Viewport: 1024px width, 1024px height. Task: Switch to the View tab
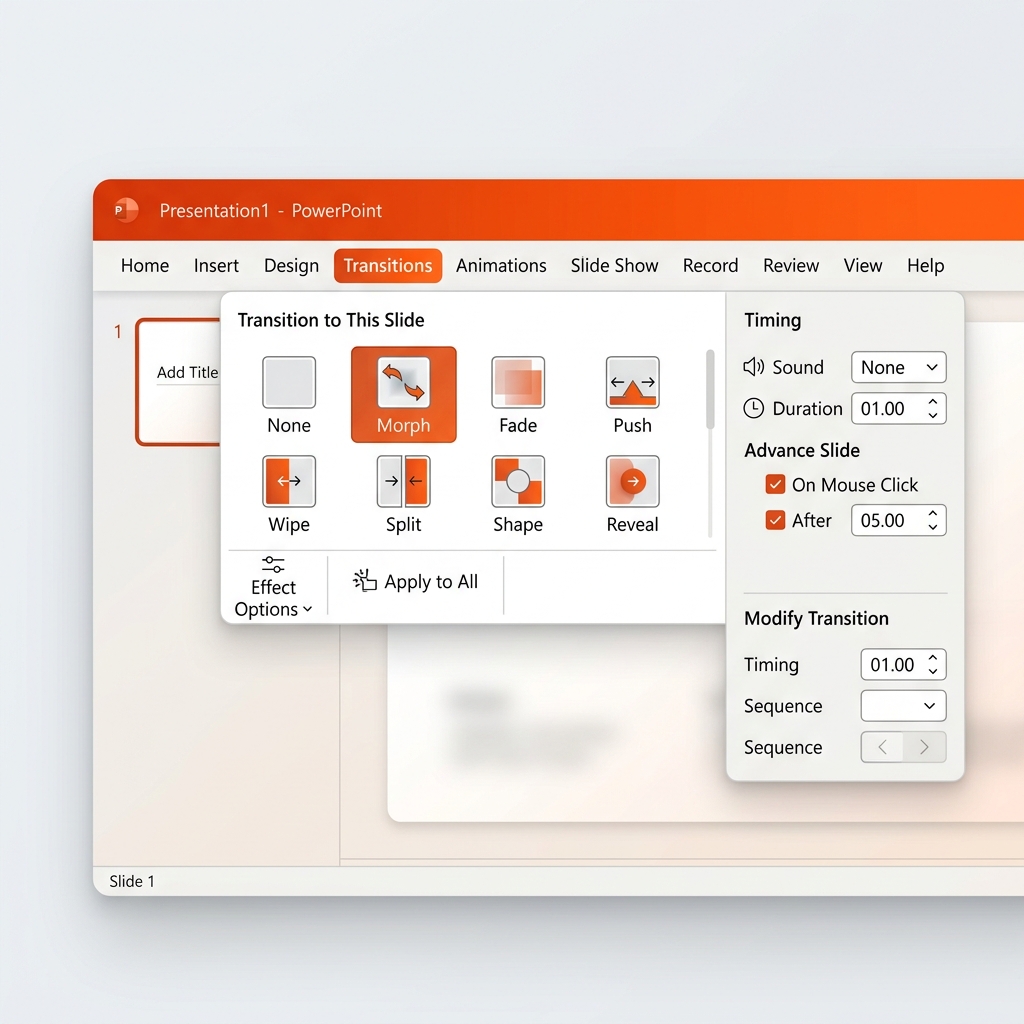pos(863,266)
